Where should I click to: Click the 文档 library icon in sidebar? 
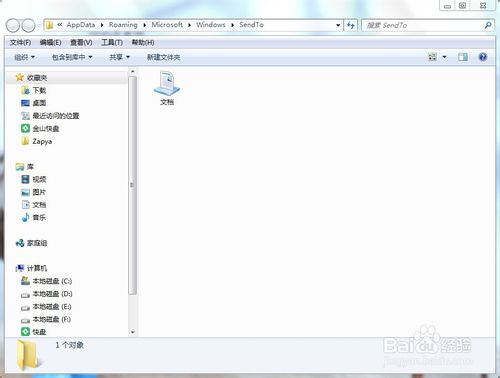tap(25, 205)
